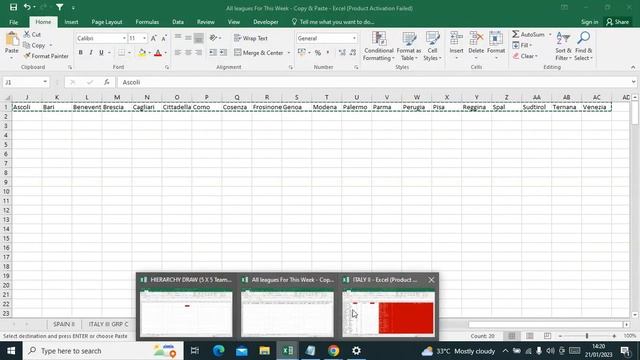Image resolution: width=640 pixels, height=360 pixels.
Task: Expand the Merge & Center dropdown arrow
Action: [289, 53]
